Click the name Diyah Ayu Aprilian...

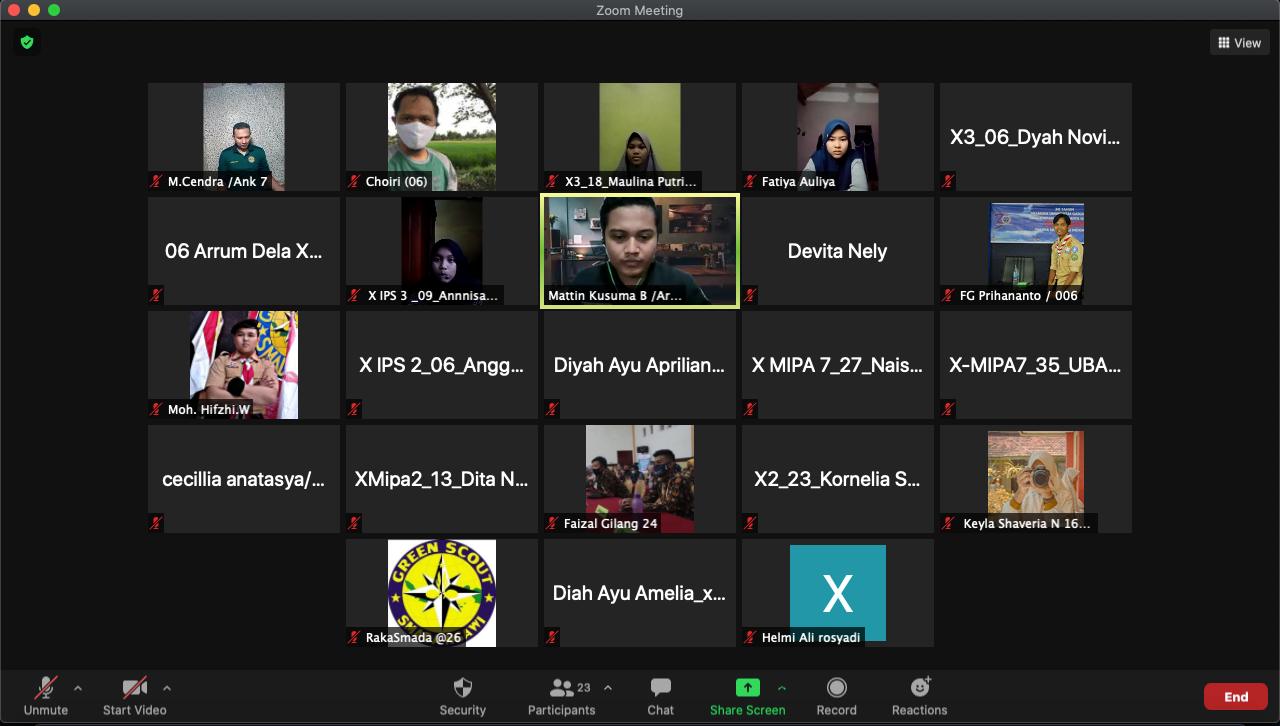[640, 365]
